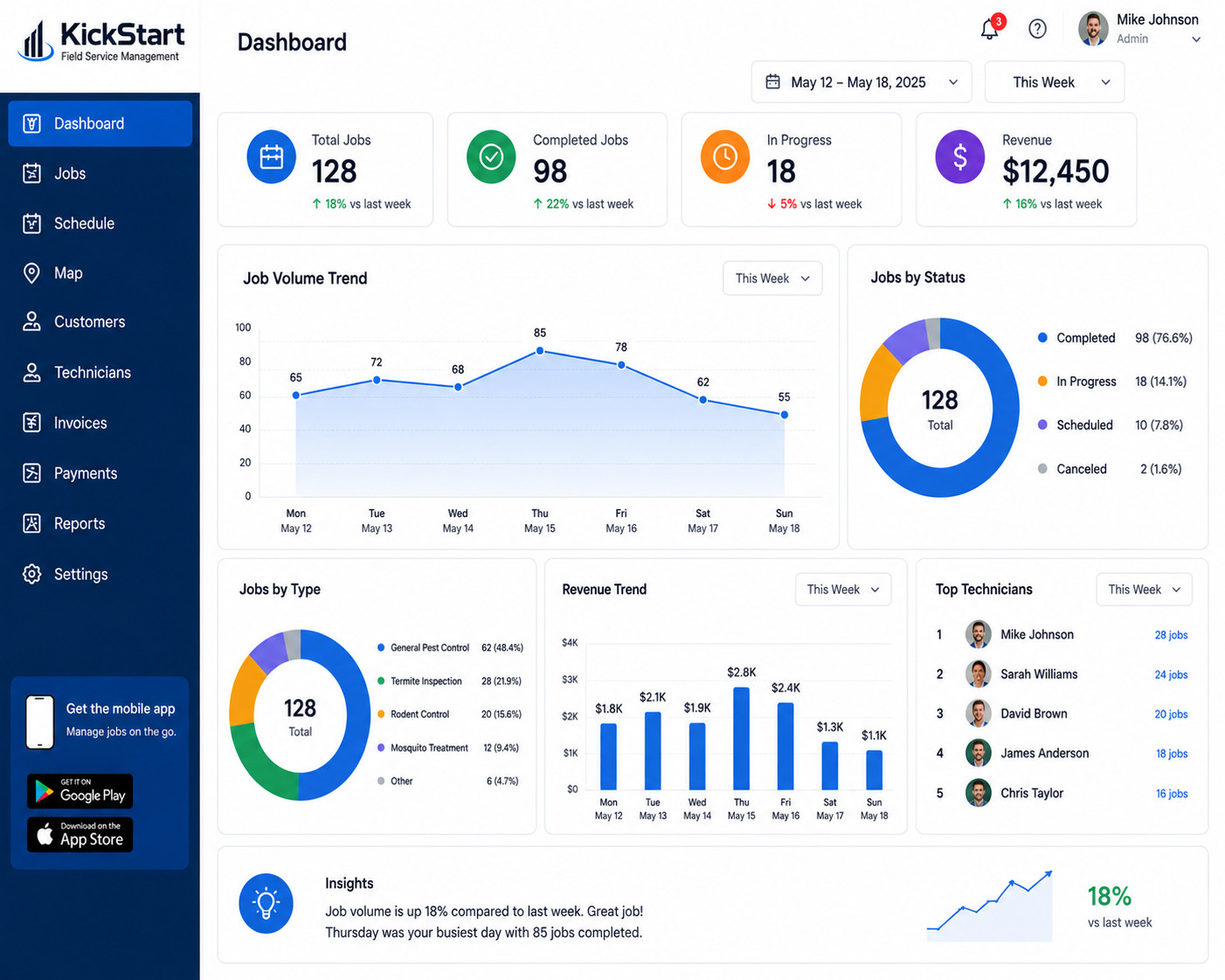Click the Google Play download button
1225x980 pixels.
point(80,791)
